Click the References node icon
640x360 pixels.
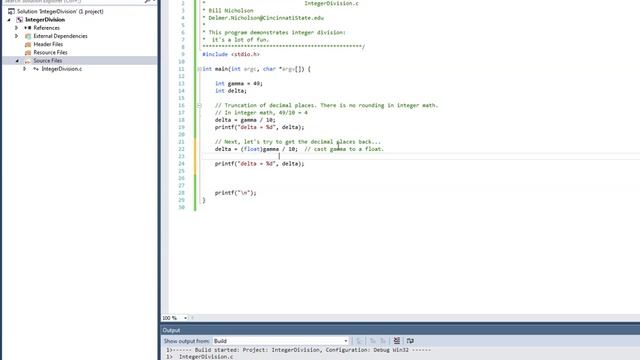[x=27, y=28]
